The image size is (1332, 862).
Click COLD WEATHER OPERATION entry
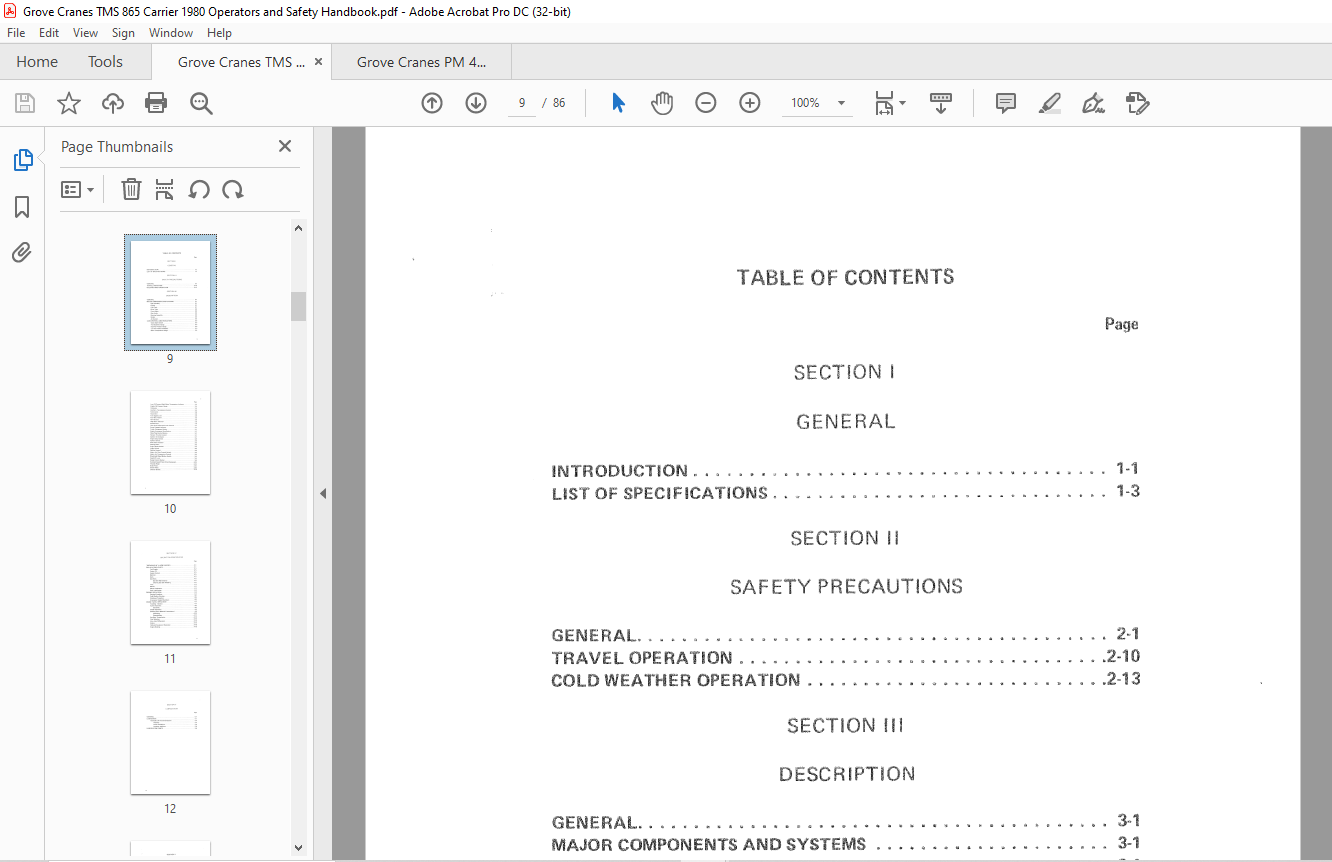pos(845,680)
